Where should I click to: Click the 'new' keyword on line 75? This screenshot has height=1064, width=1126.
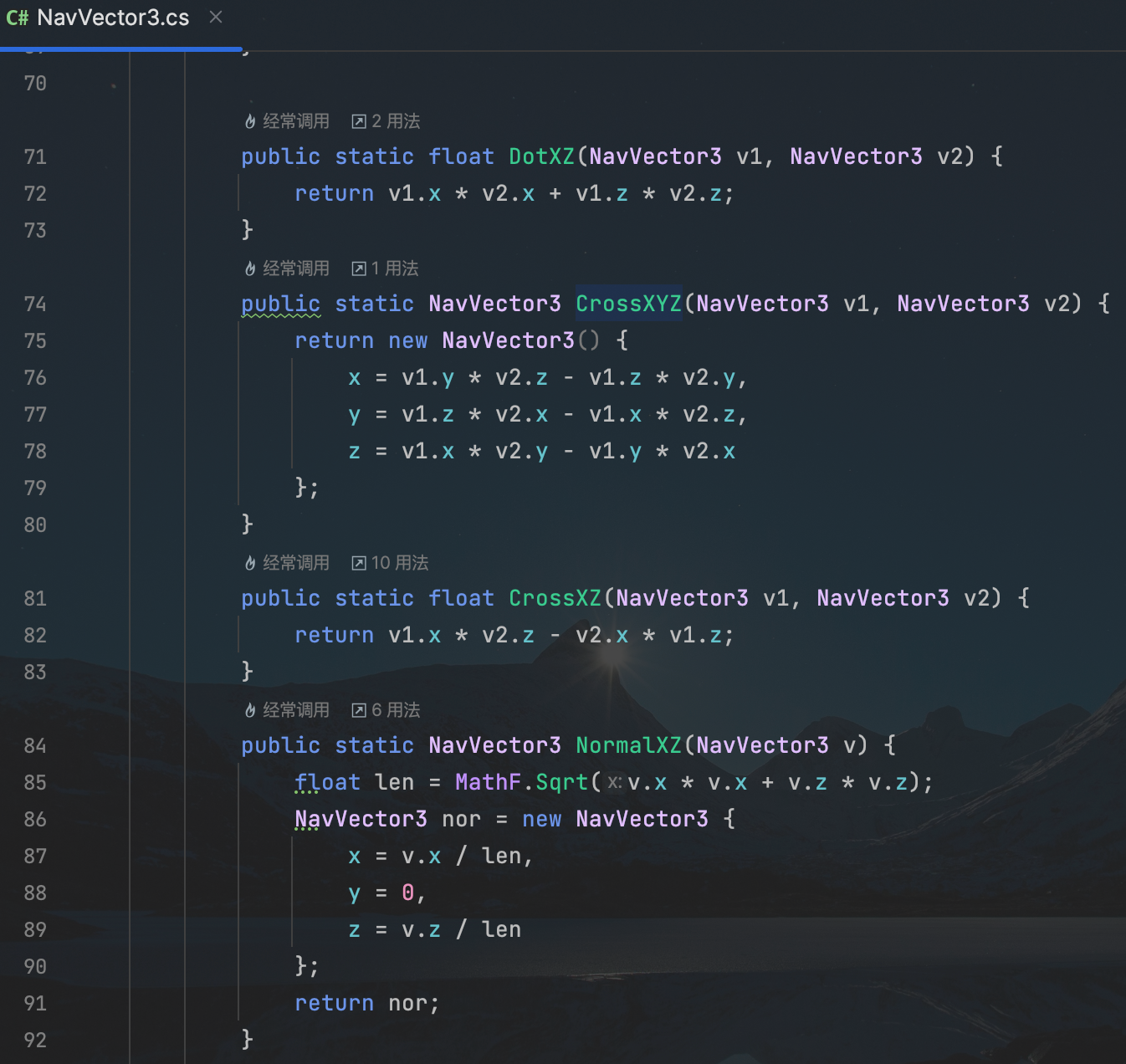click(x=408, y=340)
